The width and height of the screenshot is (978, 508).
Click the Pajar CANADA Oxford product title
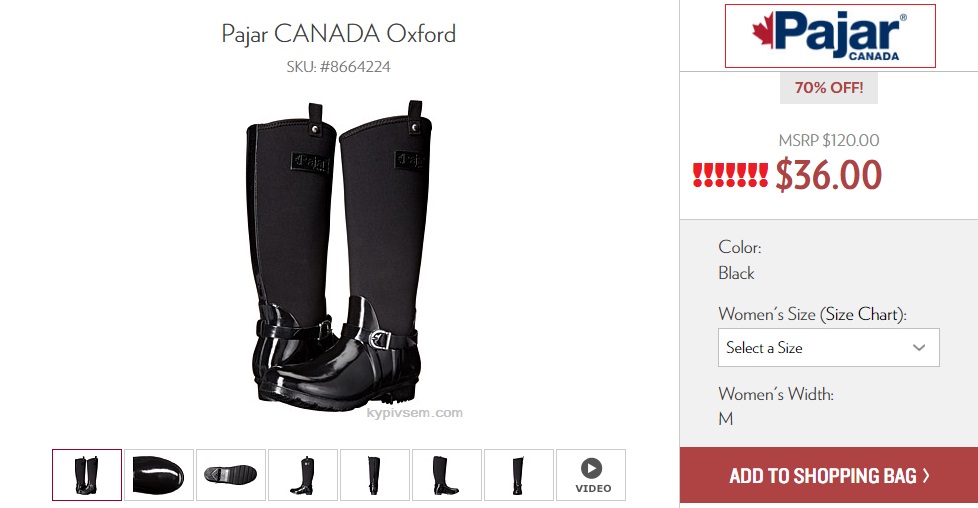pyautogui.click(x=339, y=33)
